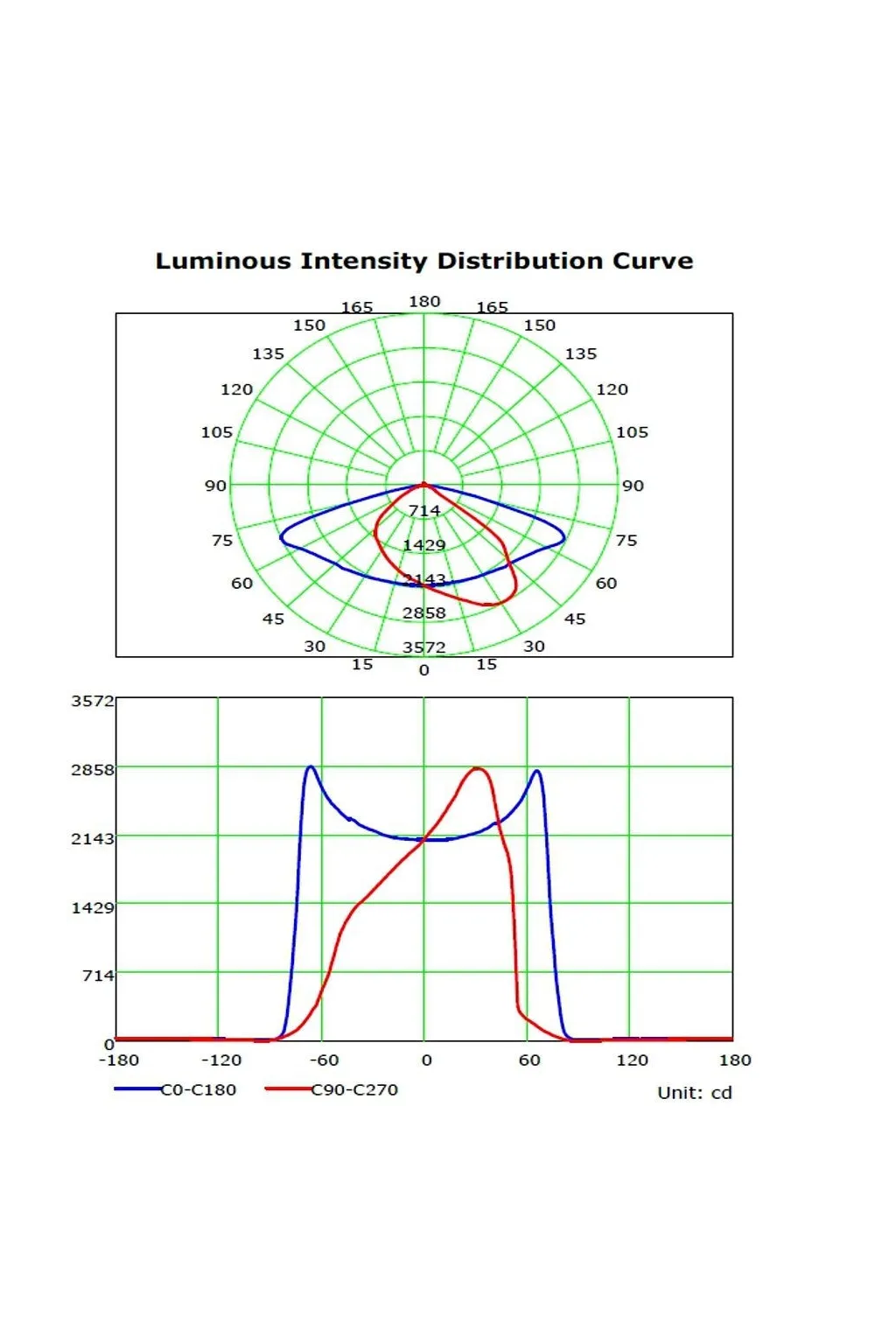Click the -60 x-axis label on lower graph
896x1344 pixels.
(x=324, y=1060)
